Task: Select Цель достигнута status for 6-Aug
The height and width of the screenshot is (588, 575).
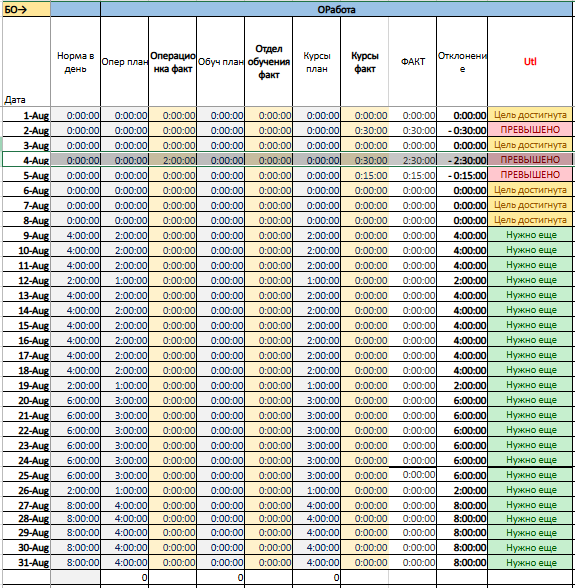Action: (530, 190)
